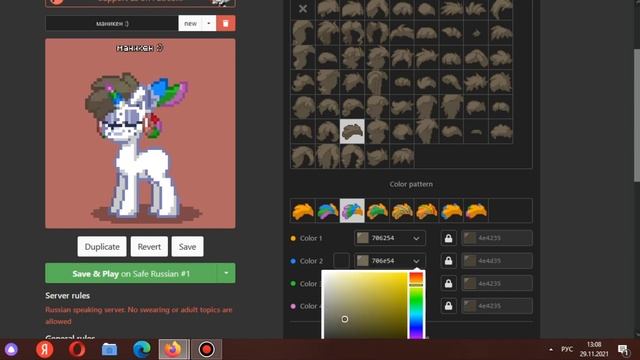
Task: Choose the unselected blue-green-purple color pattern
Action: coord(328,211)
